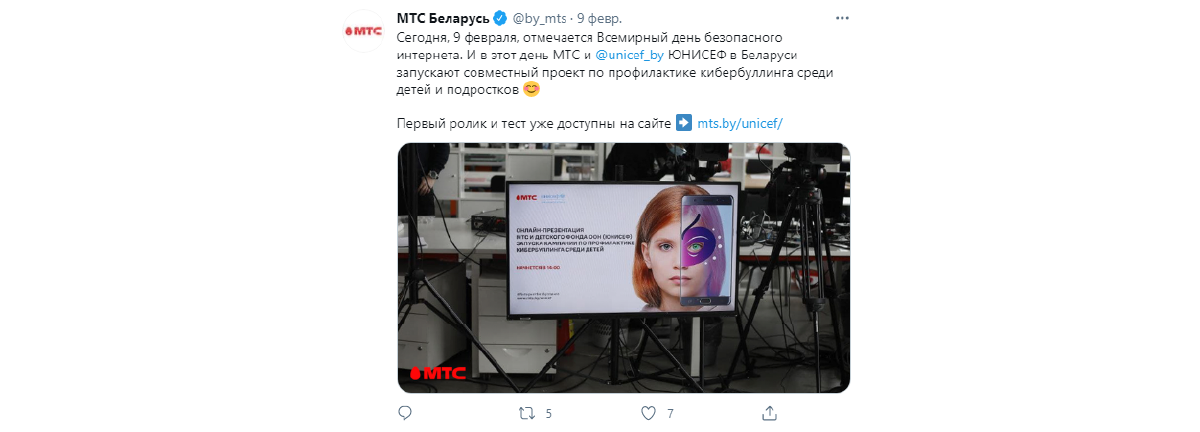
Task: Like the tweet with the heart icon
Action: (x=648, y=412)
